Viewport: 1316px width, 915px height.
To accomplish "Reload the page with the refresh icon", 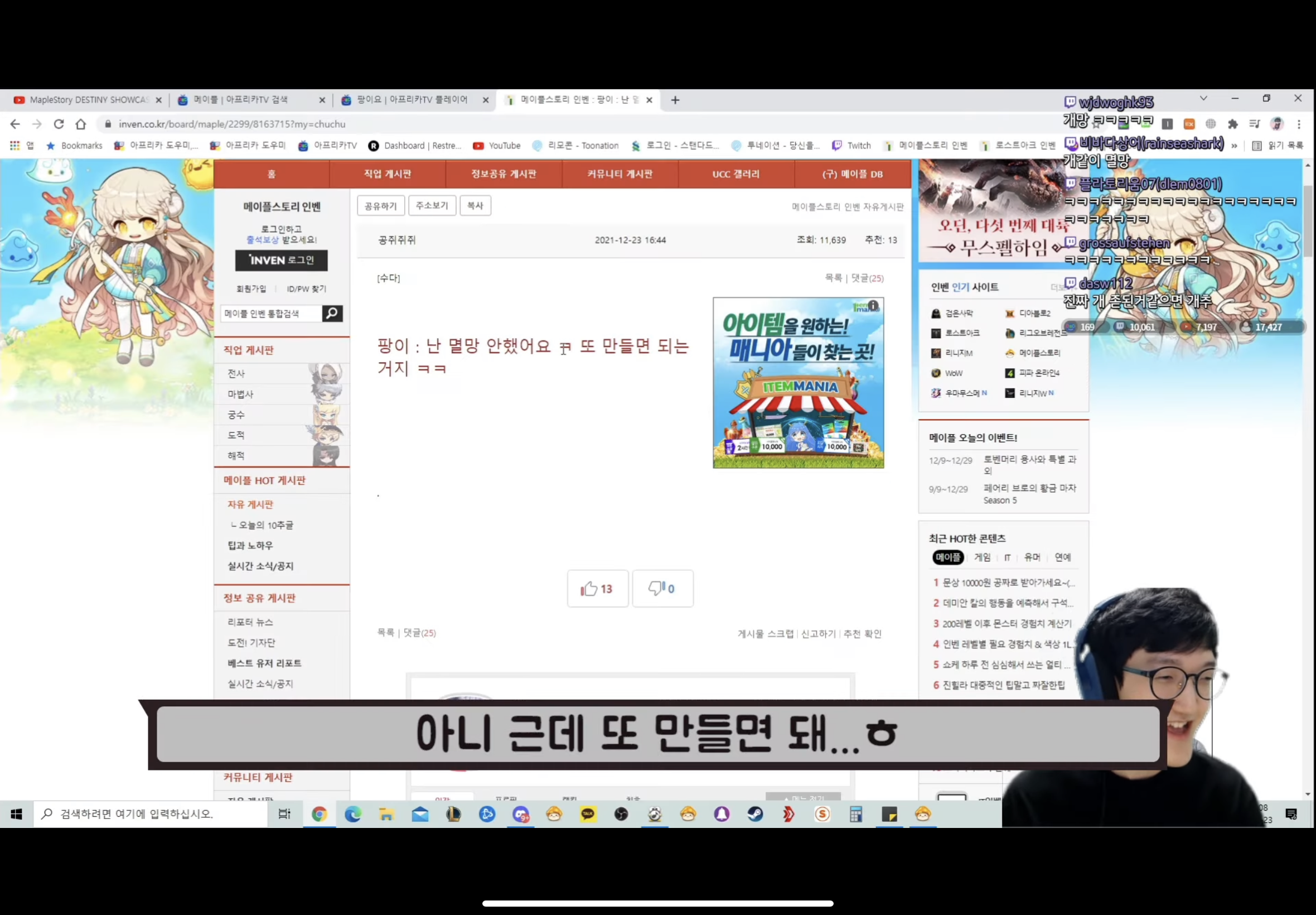I will point(59,124).
